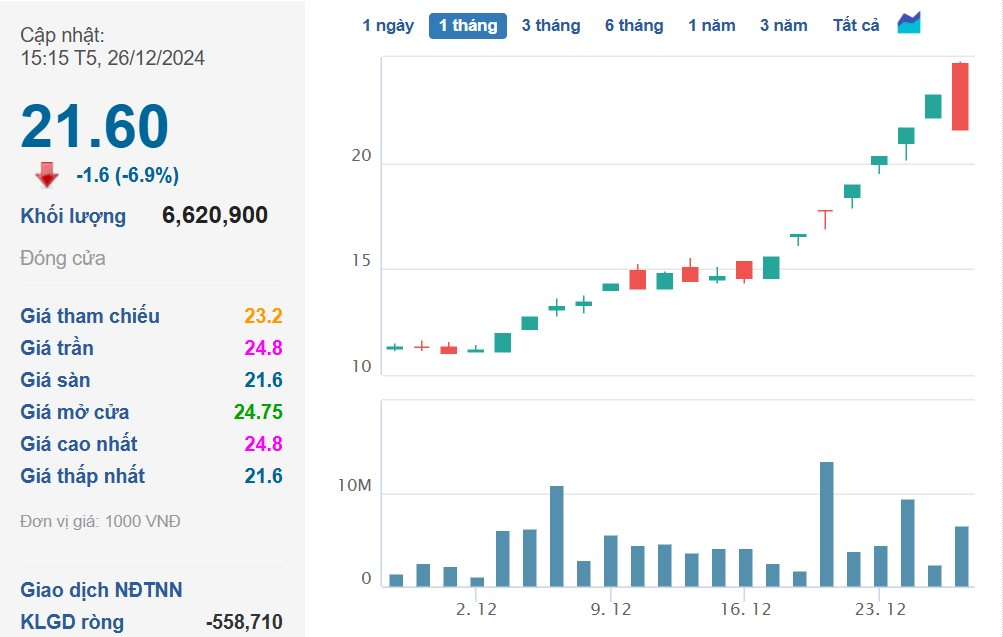
Task: Switch chart type using the area chart icon
Action: coord(908,24)
